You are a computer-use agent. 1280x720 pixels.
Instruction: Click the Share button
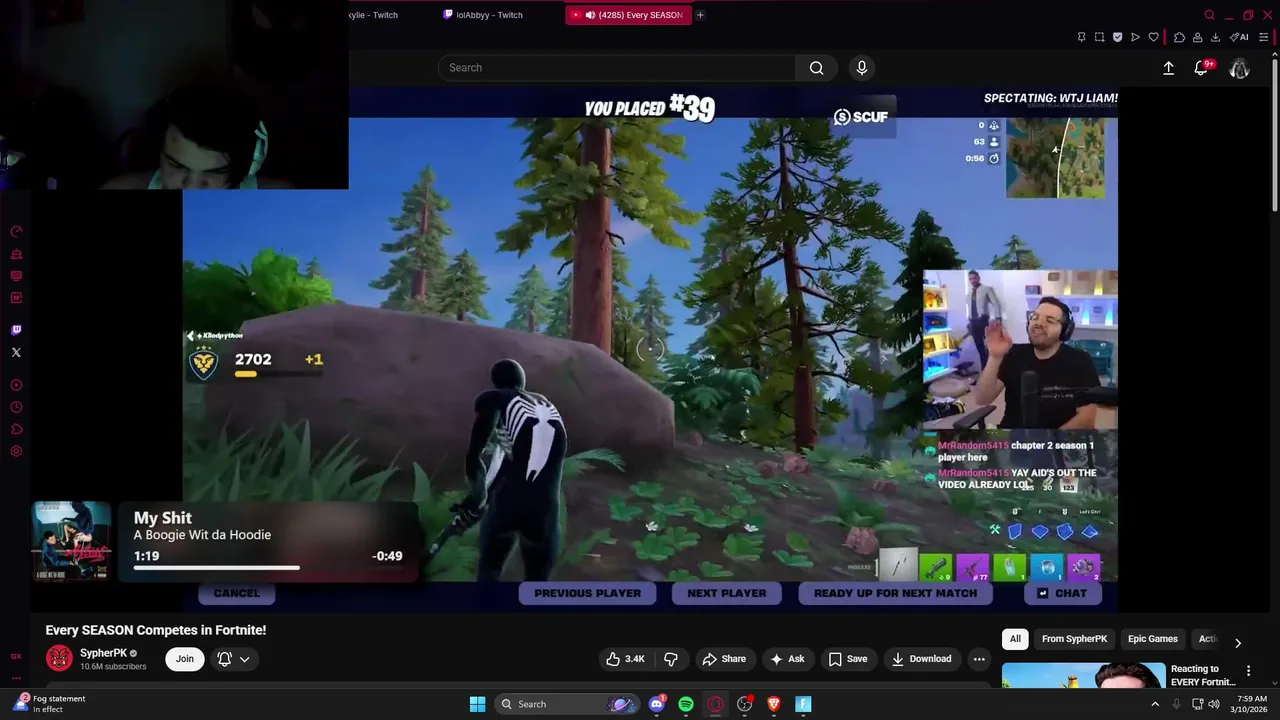[724, 659]
